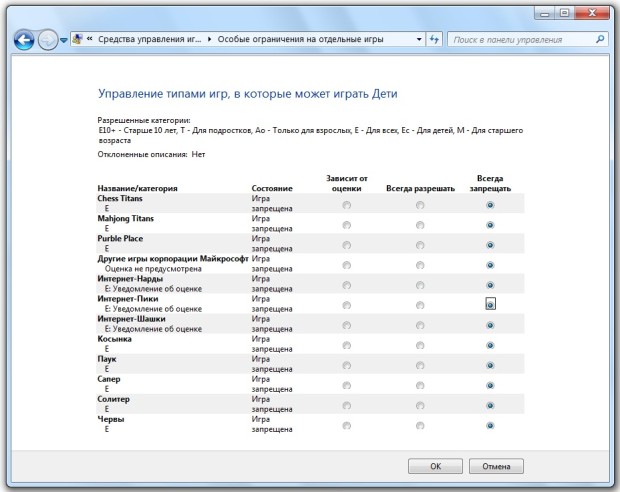Open the 'Средства управления иг...' breadcrumb
This screenshot has height=492, width=620.
tap(149, 39)
